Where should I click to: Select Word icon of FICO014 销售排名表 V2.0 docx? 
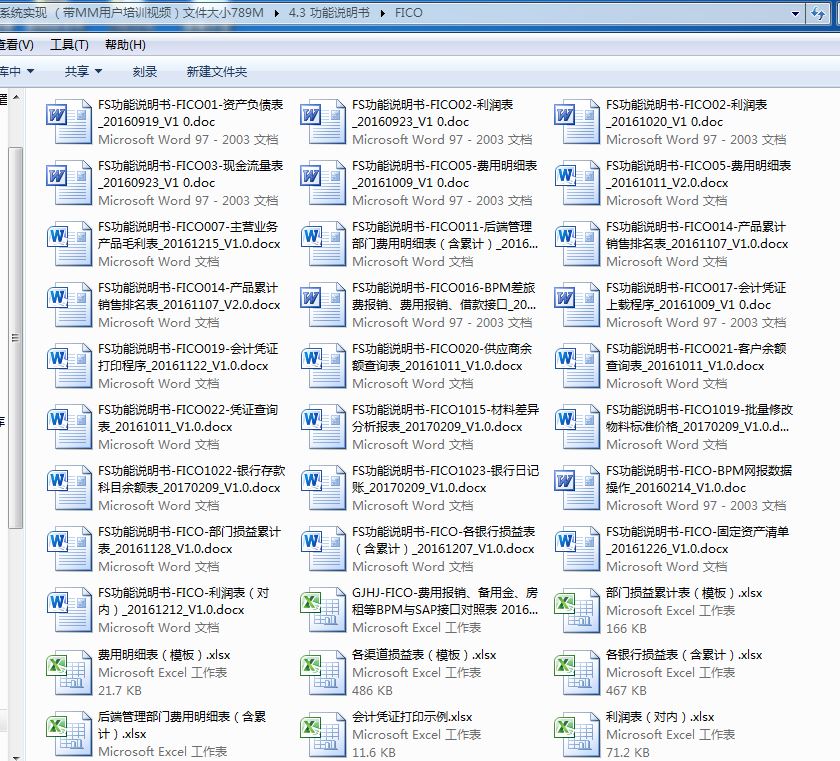(x=69, y=305)
